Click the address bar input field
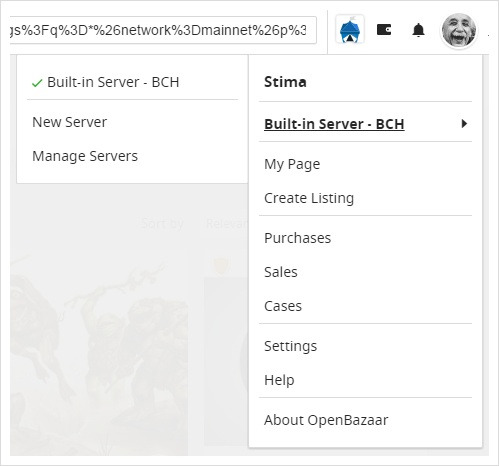Image resolution: width=499 pixels, height=466 pixels. (x=163, y=30)
